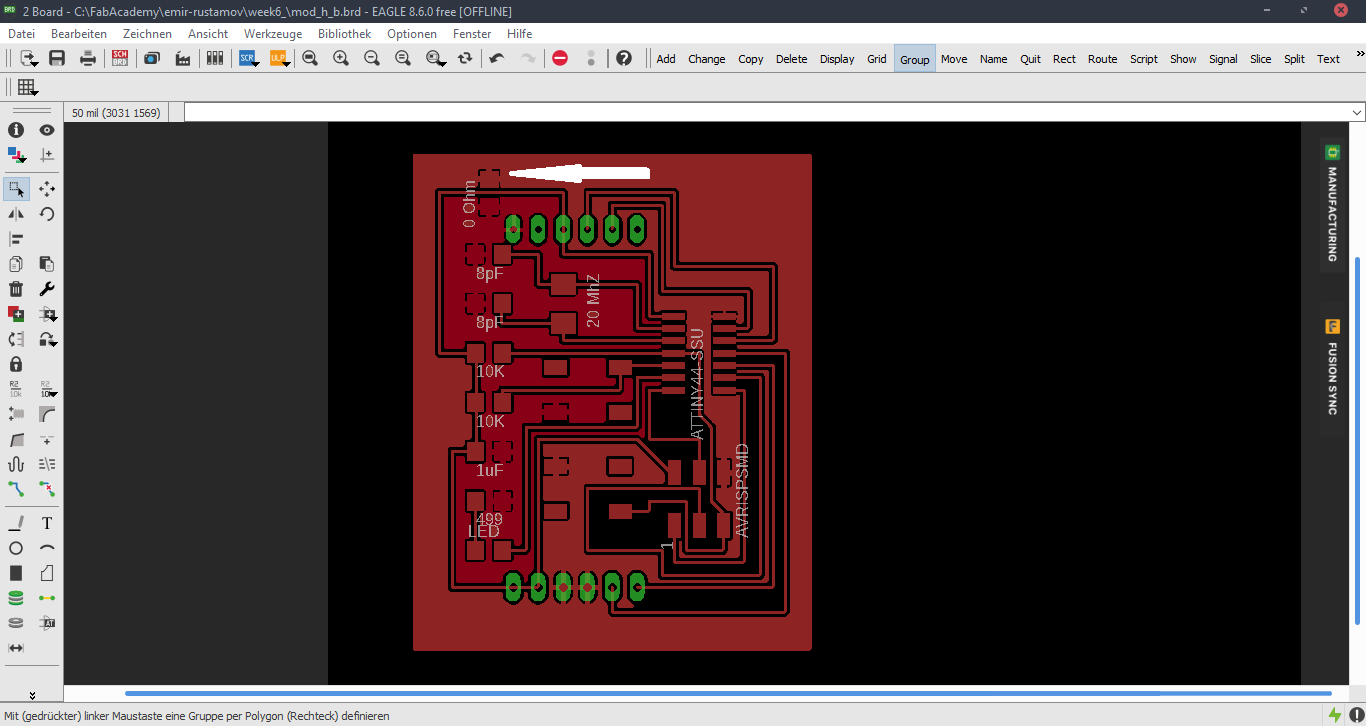Switch to schematic with SCH/BRD icon

coord(120,58)
